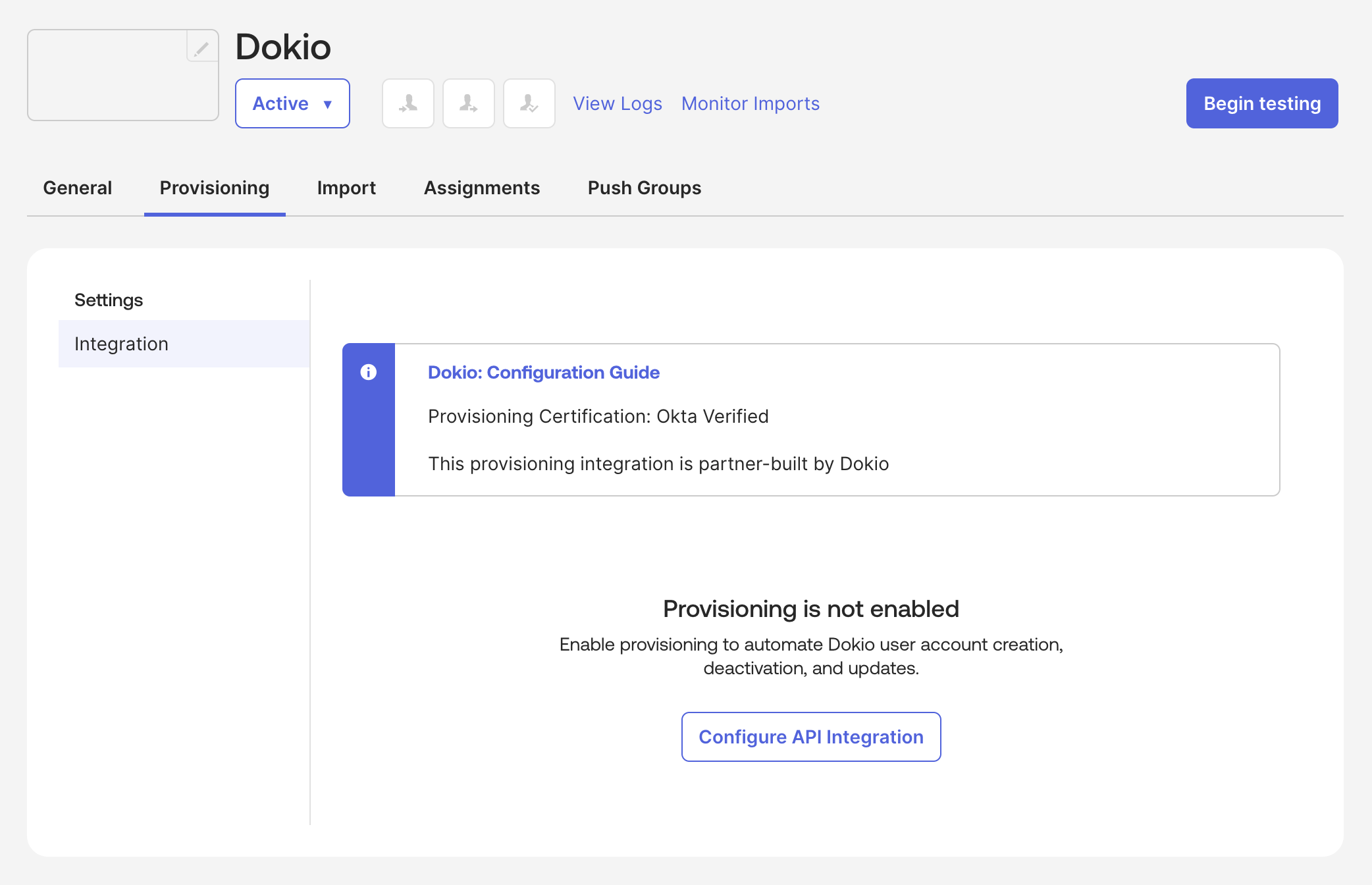Click Configure API Integration button
This screenshot has width=1372, height=885.
(x=811, y=737)
